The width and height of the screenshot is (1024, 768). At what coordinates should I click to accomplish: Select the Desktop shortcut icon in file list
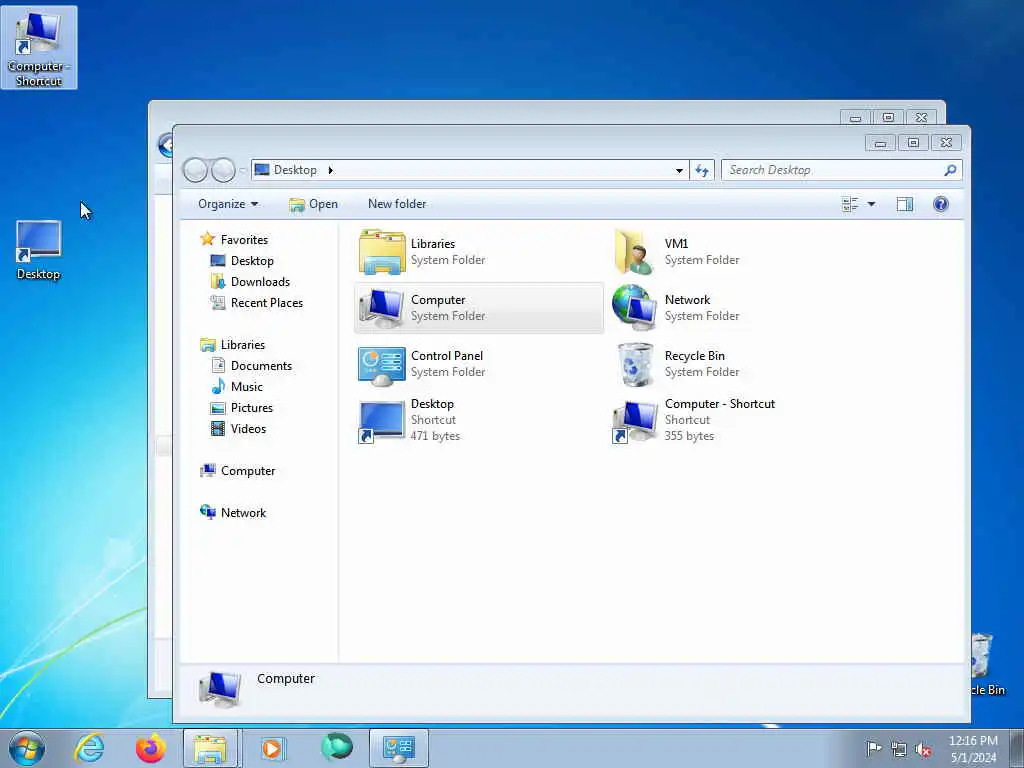click(x=381, y=422)
